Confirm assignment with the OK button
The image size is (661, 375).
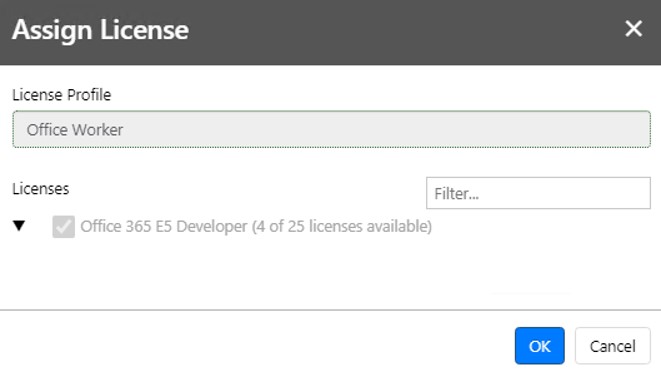(x=539, y=346)
